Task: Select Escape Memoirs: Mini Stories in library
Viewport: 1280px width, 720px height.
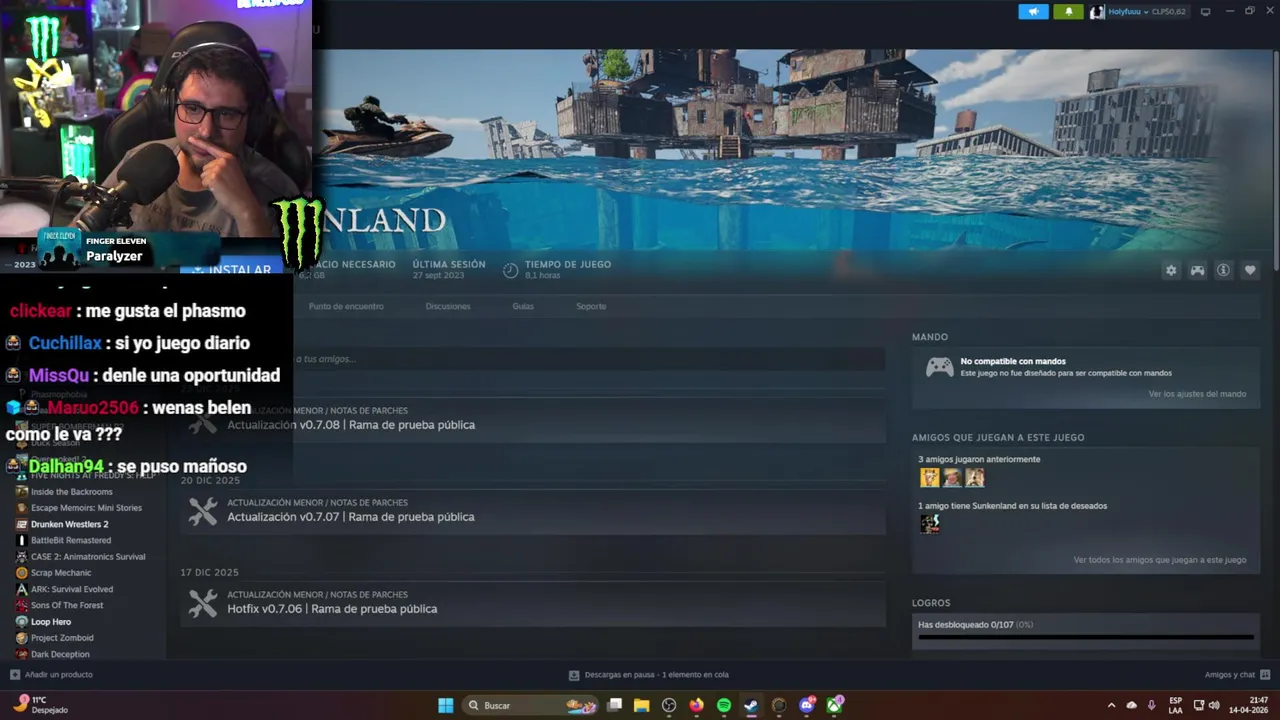Action: tap(86, 508)
